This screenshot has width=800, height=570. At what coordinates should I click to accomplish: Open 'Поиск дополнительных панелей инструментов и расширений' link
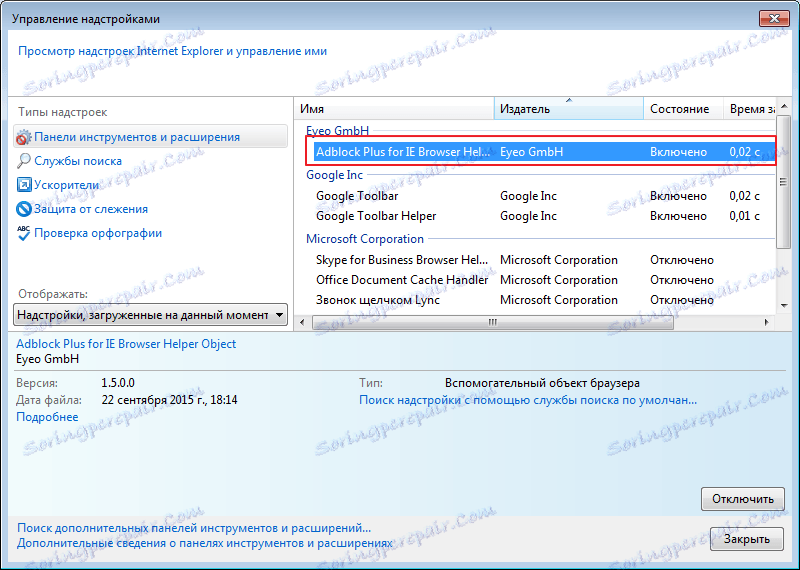pyautogui.click(x=194, y=528)
